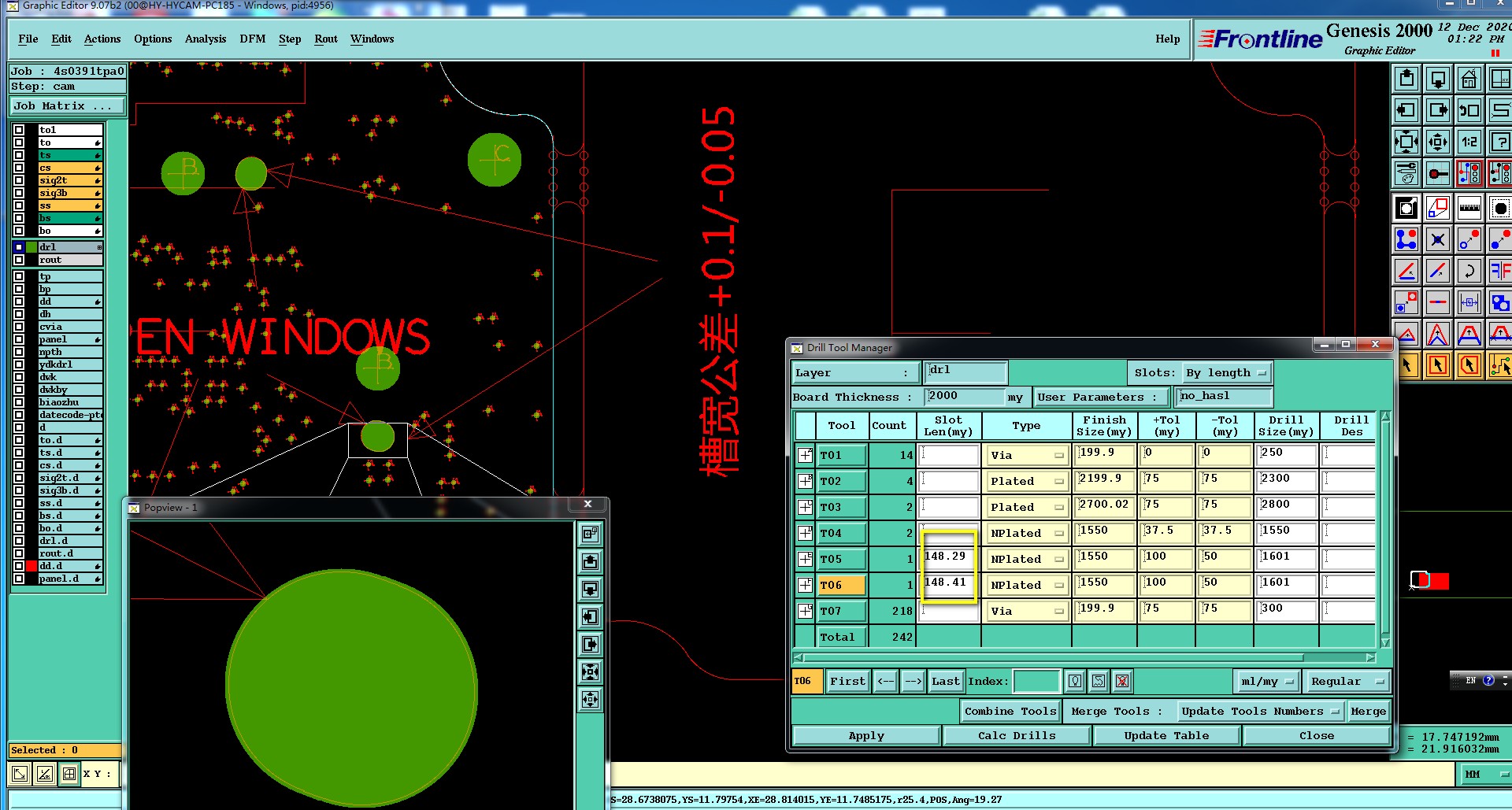The height and width of the screenshot is (810, 1512).
Task: Select the dimension width icon with arrows
Action: [1469, 302]
